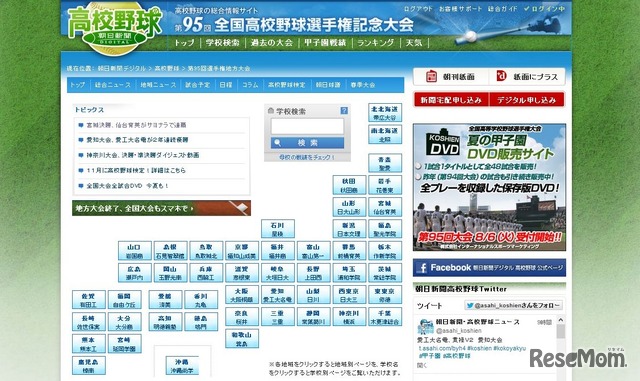Click the 朝刊紙面 newspaper icon
The image size is (640, 381).
point(431,76)
